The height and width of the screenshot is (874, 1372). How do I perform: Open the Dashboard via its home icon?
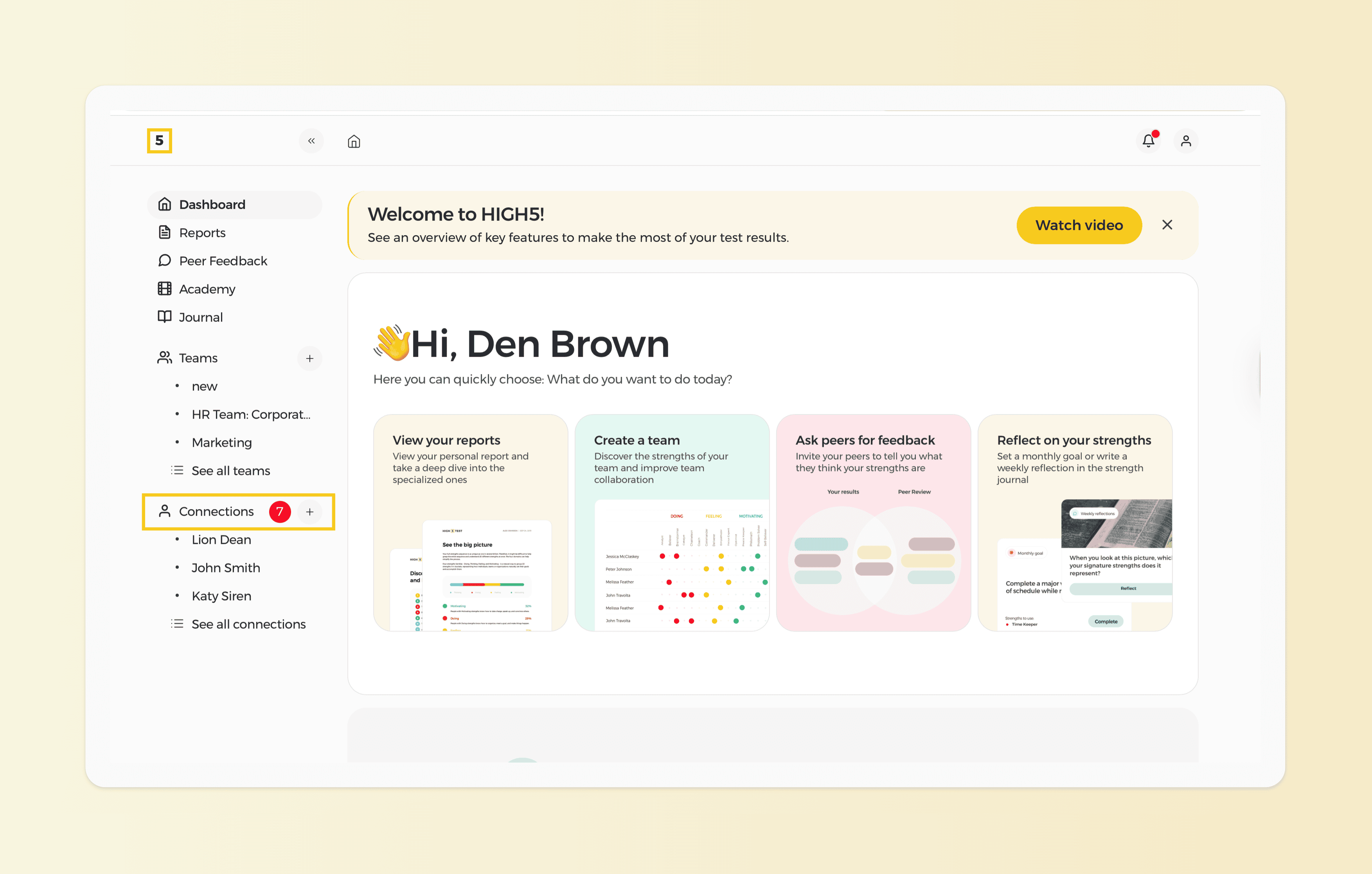click(x=165, y=204)
